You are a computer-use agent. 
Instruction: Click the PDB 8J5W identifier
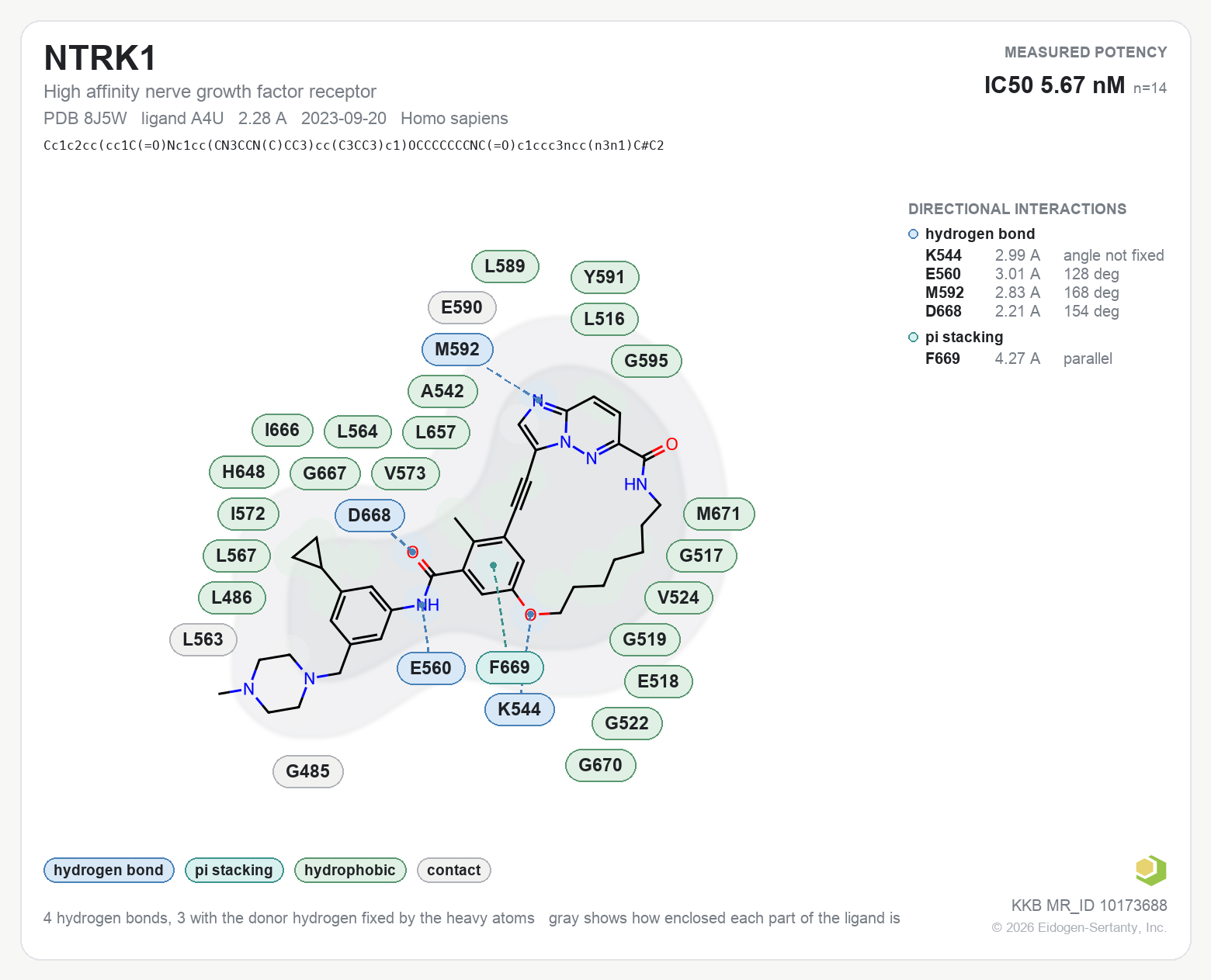85,118
